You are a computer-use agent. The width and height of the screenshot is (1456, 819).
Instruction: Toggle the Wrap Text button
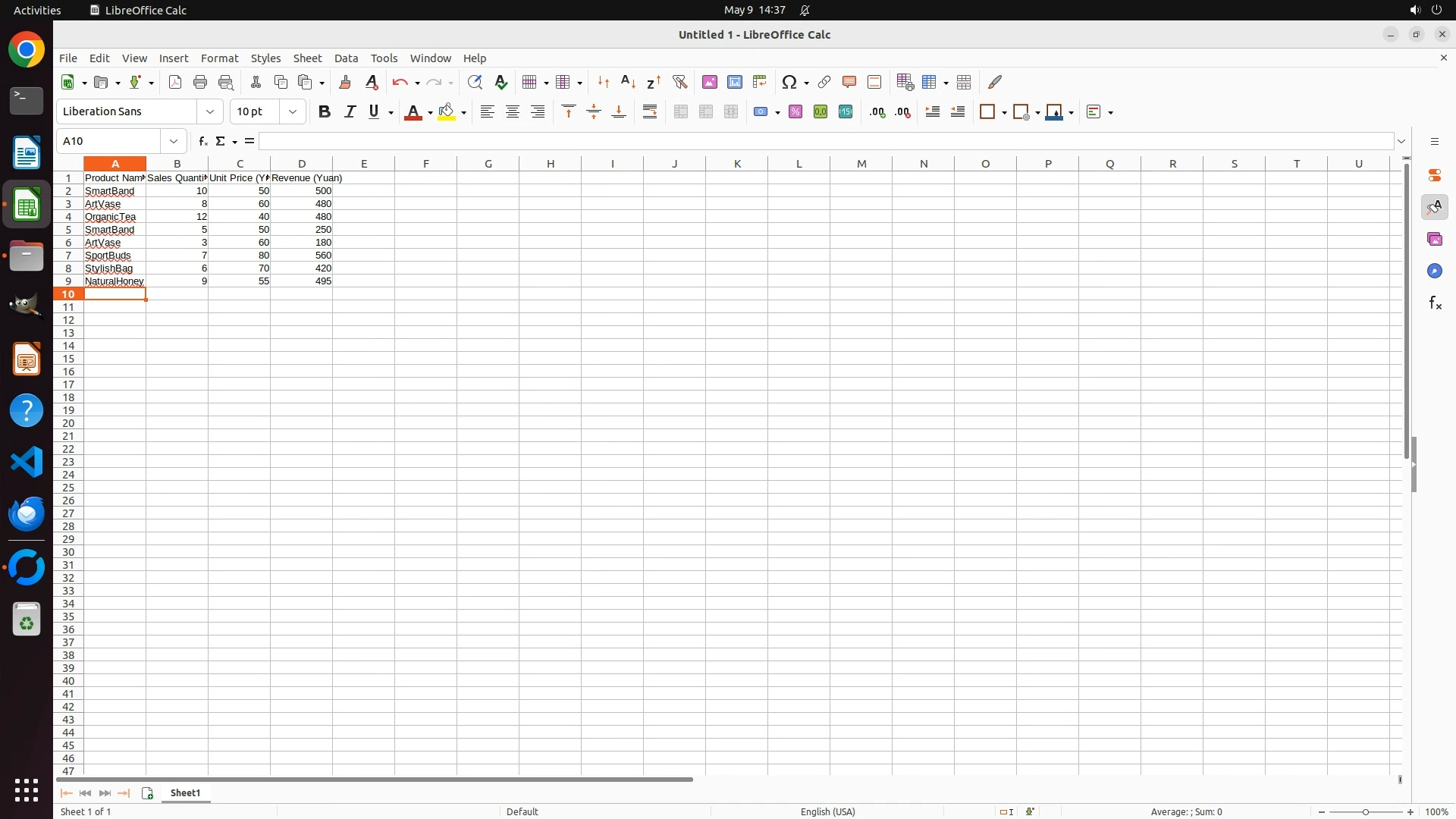(x=650, y=112)
